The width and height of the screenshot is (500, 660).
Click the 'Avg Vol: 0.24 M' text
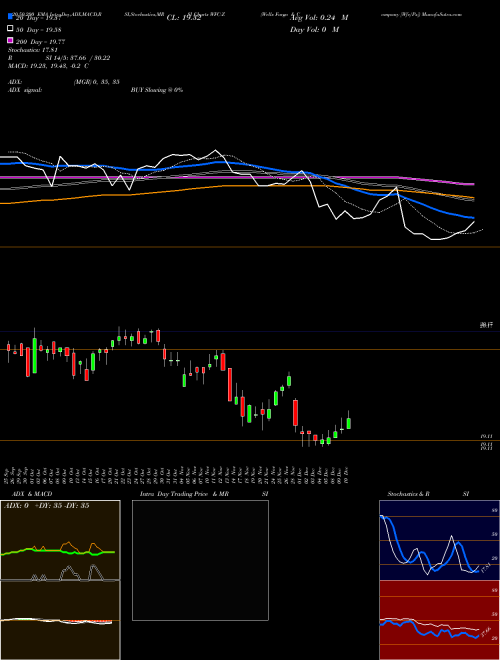tap(319, 18)
